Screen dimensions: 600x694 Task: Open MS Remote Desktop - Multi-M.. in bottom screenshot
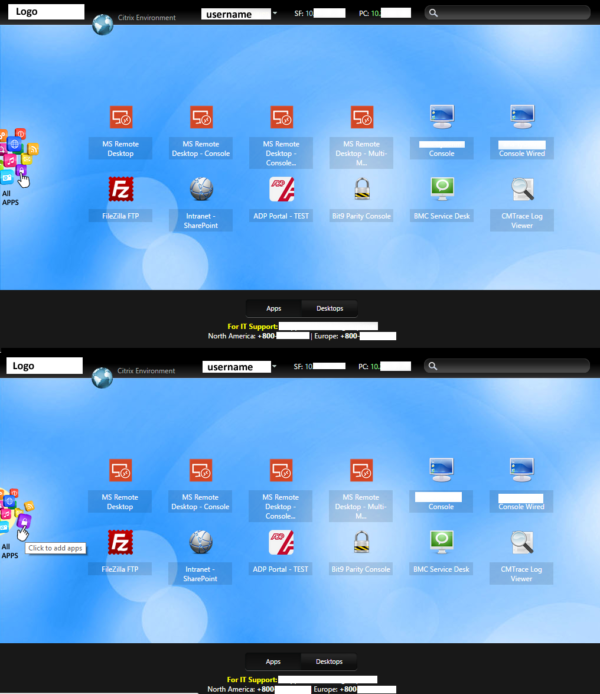pyautogui.click(x=362, y=470)
